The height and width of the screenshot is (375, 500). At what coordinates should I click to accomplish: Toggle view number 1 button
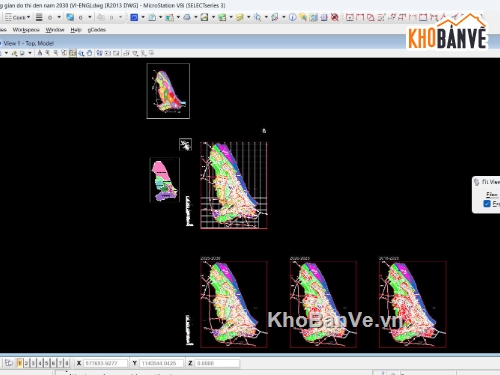tap(20, 363)
